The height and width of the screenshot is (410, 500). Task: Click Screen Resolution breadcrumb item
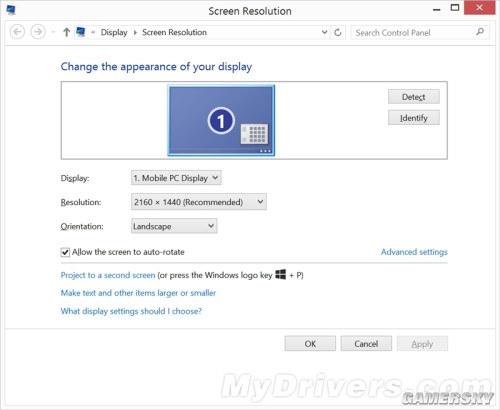pyautogui.click(x=174, y=32)
